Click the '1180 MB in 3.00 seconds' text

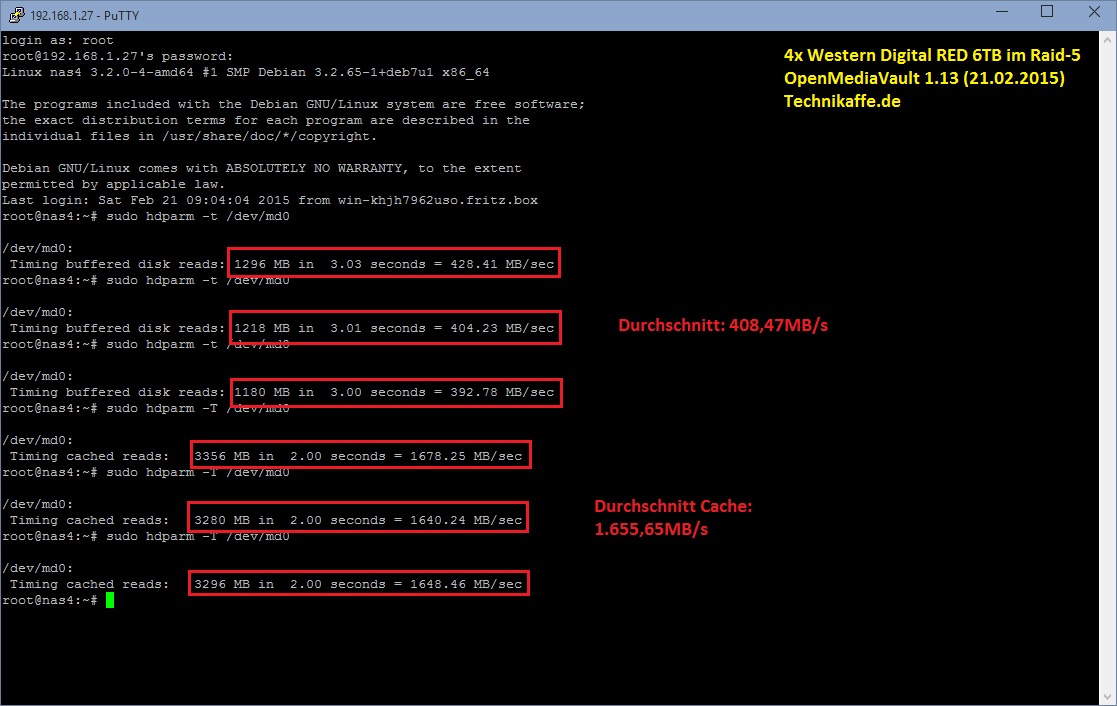330,393
